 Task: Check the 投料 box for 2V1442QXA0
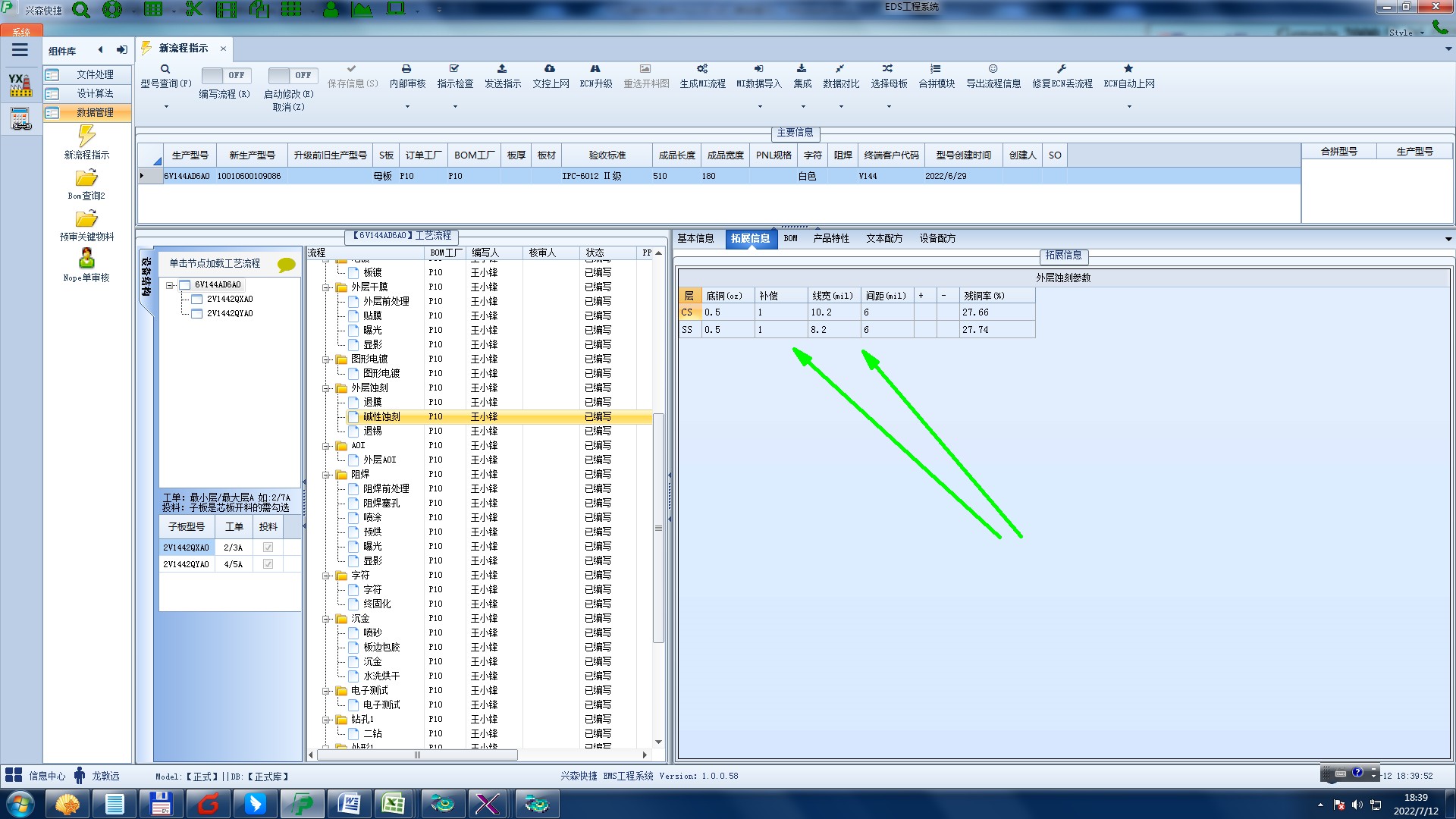pos(268,548)
